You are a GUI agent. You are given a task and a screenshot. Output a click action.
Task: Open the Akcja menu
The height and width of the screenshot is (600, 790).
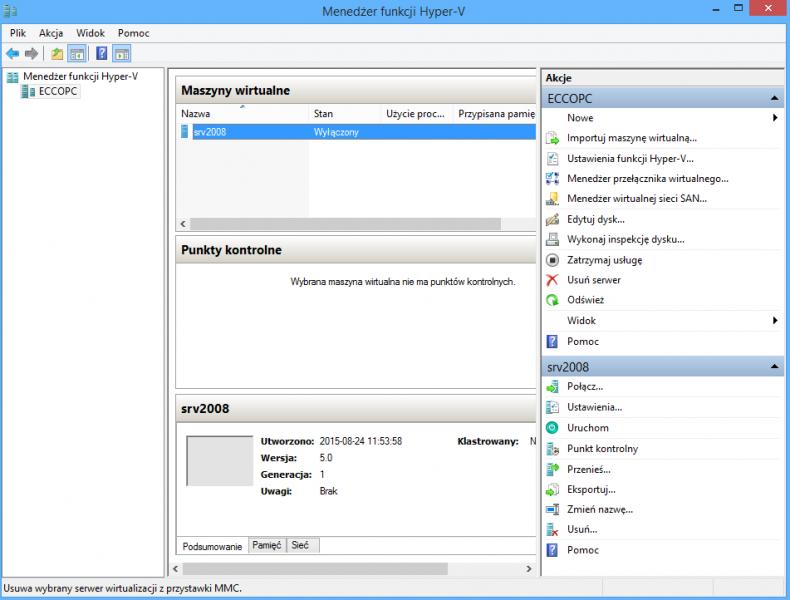pyautogui.click(x=51, y=33)
